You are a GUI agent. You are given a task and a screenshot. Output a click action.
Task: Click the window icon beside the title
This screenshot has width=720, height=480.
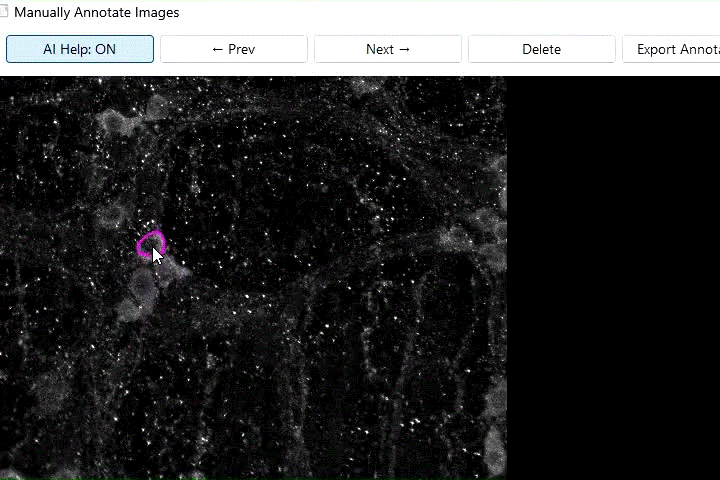point(4,13)
